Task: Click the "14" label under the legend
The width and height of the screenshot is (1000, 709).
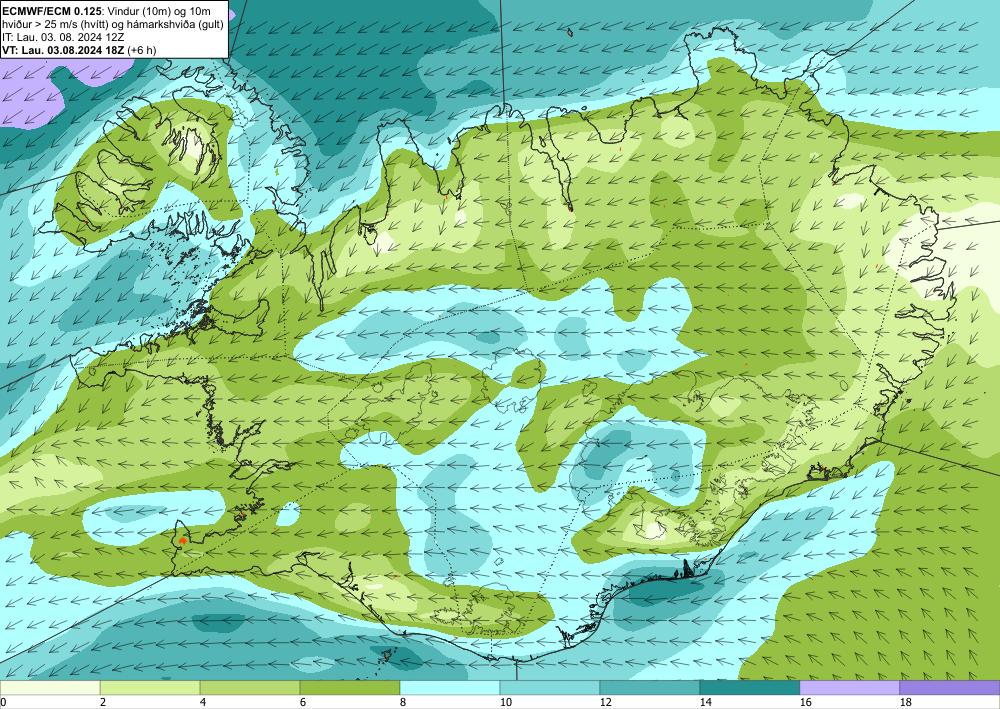Action: [705, 702]
